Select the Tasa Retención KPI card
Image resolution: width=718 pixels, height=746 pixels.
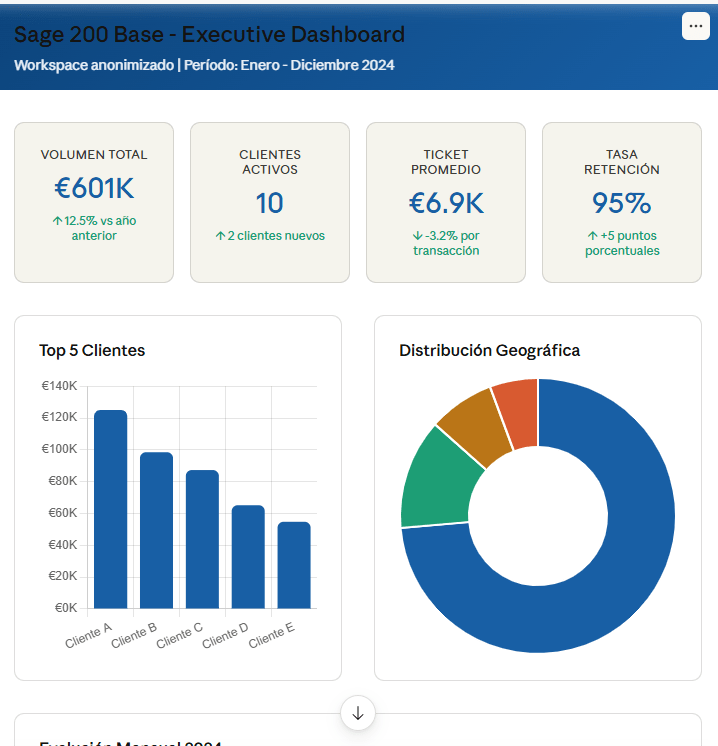[x=622, y=202]
